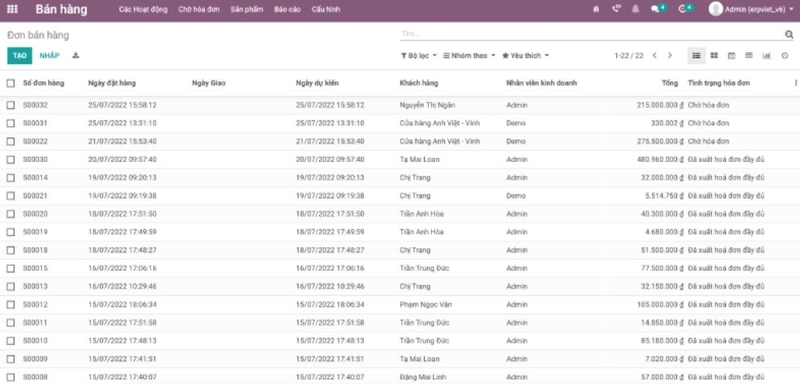Open the Các Hoạt động menu
The height and width of the screenshot is (384, 800).
[143, 9]
